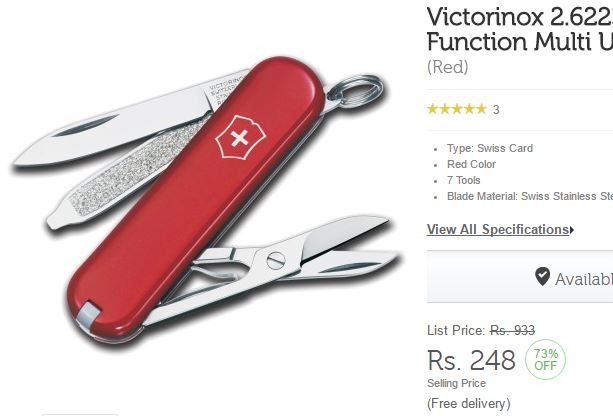Image resolution: width=613 pixels, height=416 pixels.
Task: Expand specifications via the small arrow
Action: (x=572, y=230)
